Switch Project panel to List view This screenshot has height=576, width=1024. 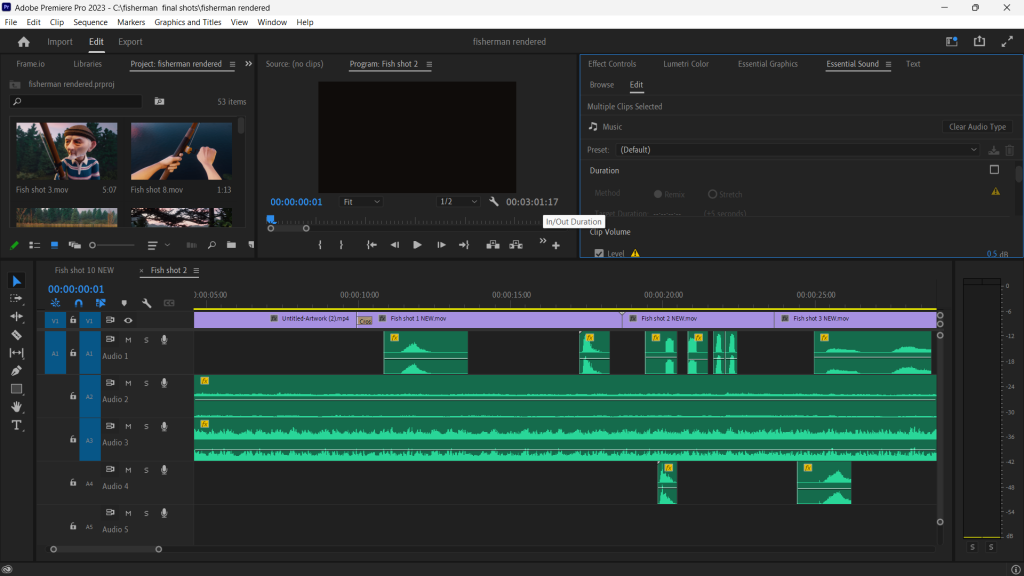click(x=35, y=245)
